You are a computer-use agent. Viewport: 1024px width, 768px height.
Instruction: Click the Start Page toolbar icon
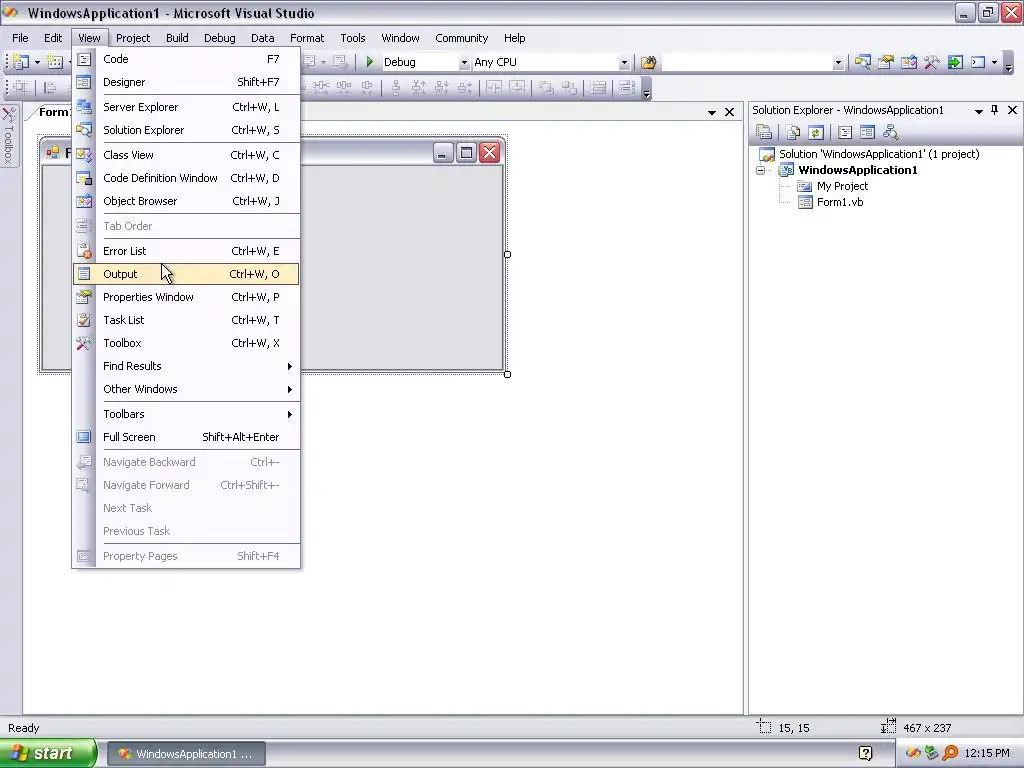coord(955,62)
